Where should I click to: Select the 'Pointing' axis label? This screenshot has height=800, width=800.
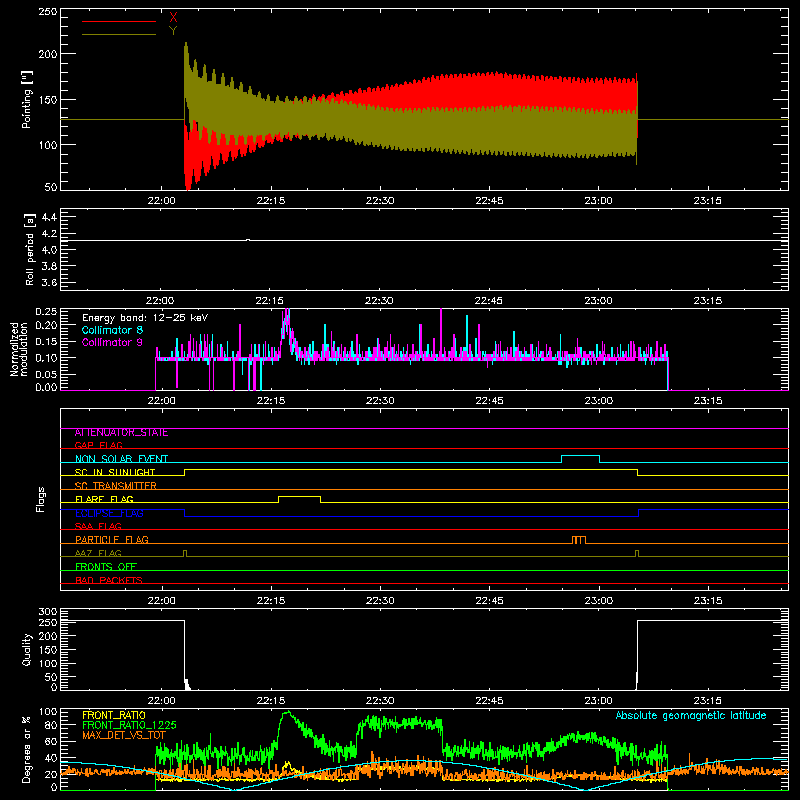pos(27,99)
